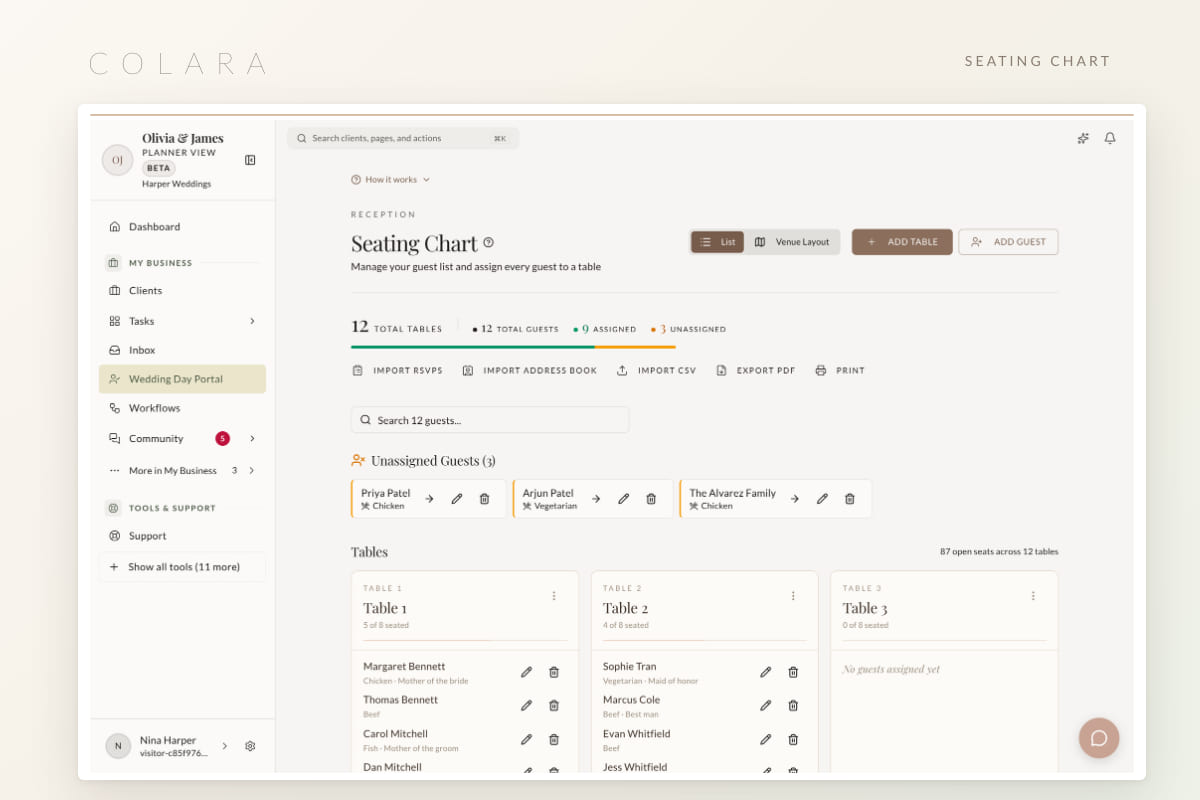1200x800 pixels.
Task: Expand the How it works section
Action: click(391, 180)
